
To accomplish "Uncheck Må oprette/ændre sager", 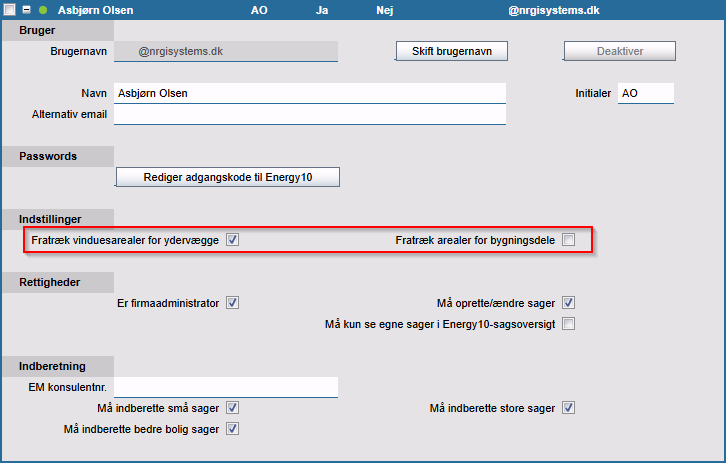I will (x=568, y=303).
